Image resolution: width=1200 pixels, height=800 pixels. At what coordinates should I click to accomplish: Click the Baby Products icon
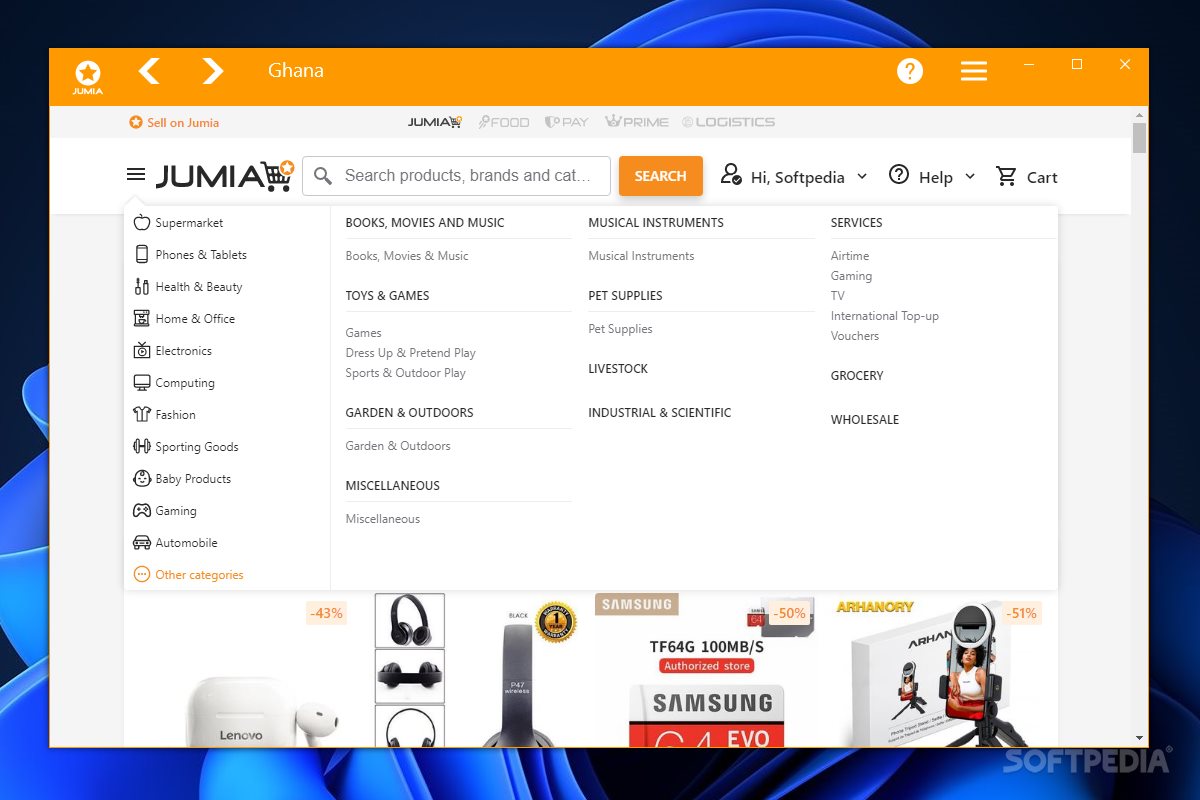[x=142, y=478]
